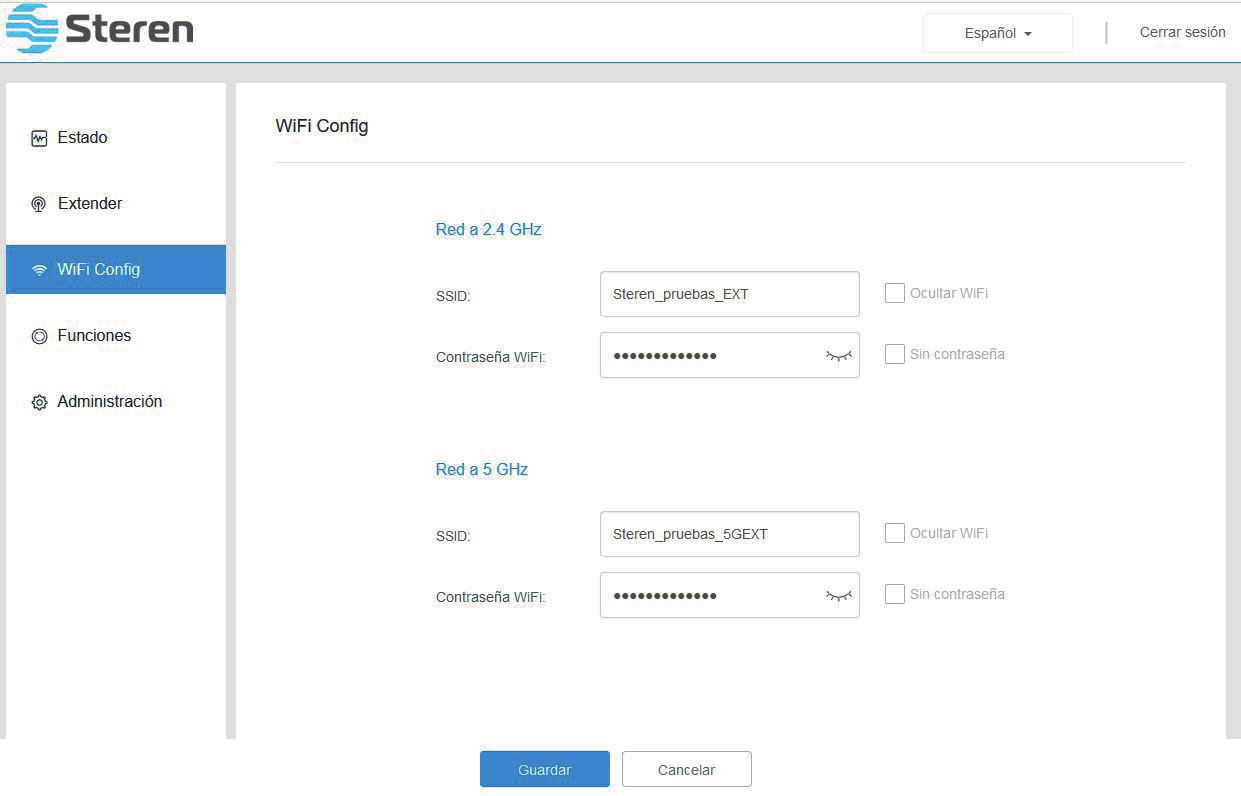Image resolution: width=1241 pixels, height=796 pixels.
Task: Check Sin contraseña for 2.4 GHz network
Action: (x=894, y=354)
